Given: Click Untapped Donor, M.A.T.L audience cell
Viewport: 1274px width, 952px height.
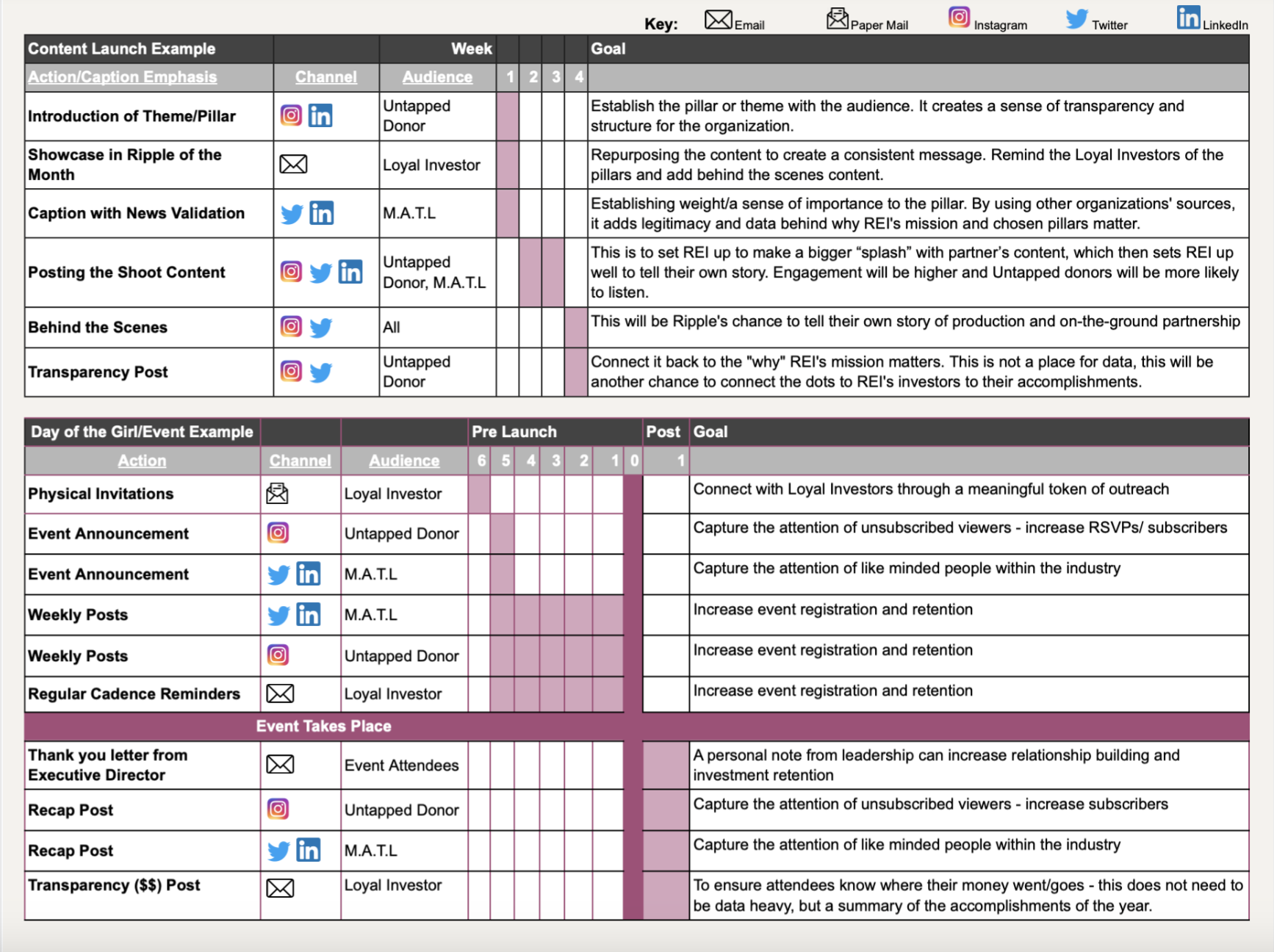Looking at the screenshot, I should (438, 273).
